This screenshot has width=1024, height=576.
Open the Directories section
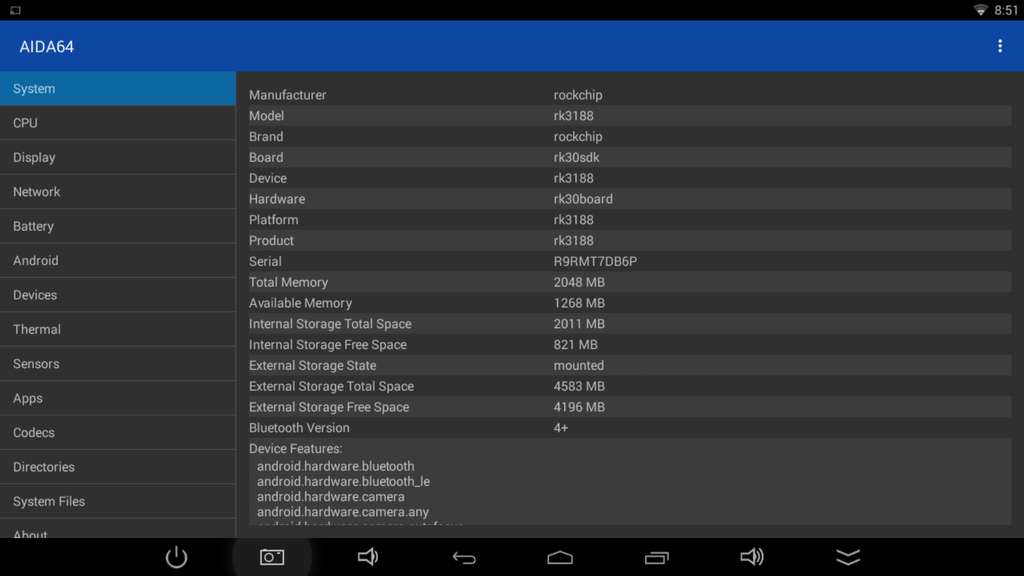pyautogui.click(x=118, y=467)
